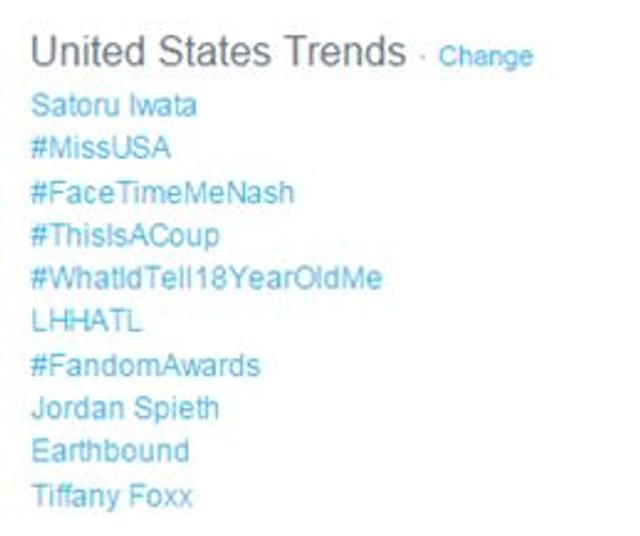Open the Tiffany Foxx trend
Image resolution: width=640 pixels, height=536 pixels.
[x=111, y=495]
